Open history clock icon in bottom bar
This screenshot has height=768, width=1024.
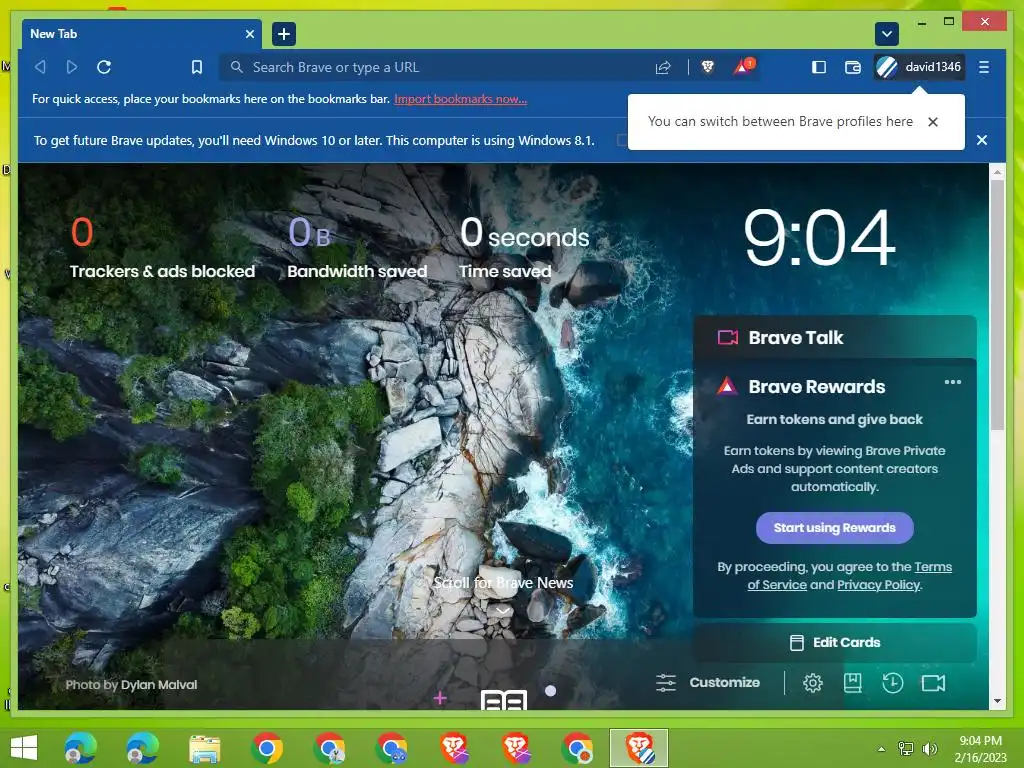click(x=893, y=683)
